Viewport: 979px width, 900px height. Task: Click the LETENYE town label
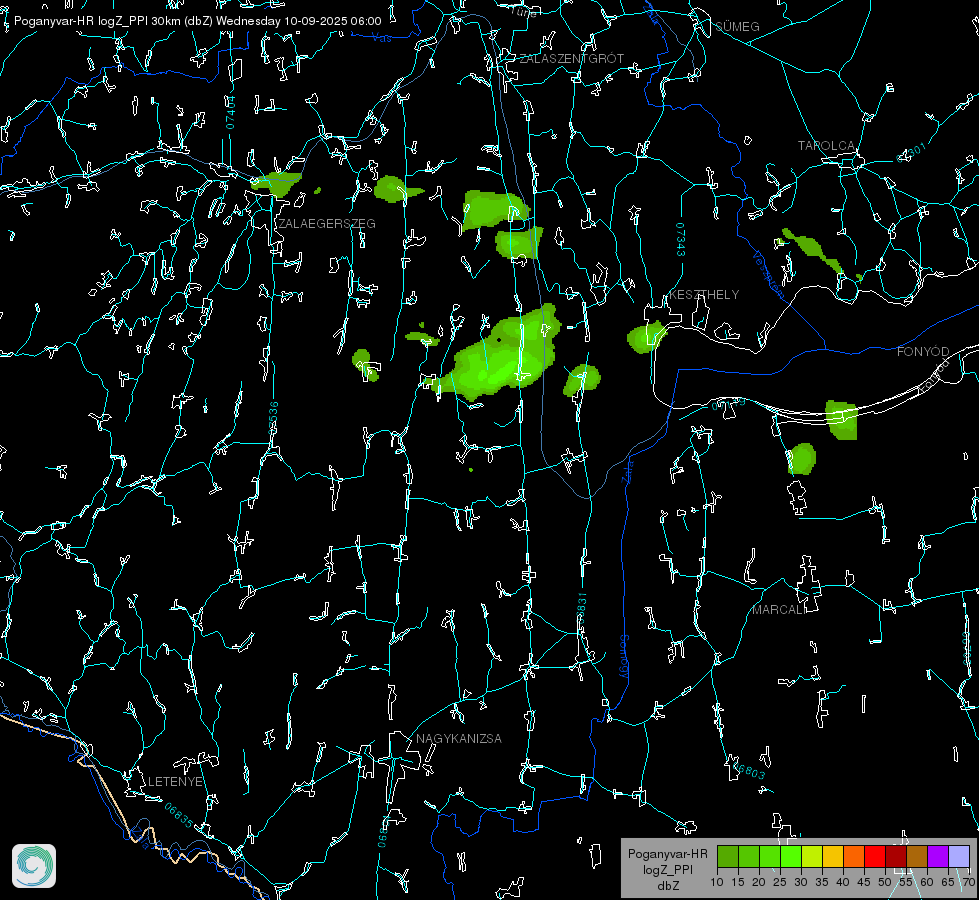click(x=175, y=781)
